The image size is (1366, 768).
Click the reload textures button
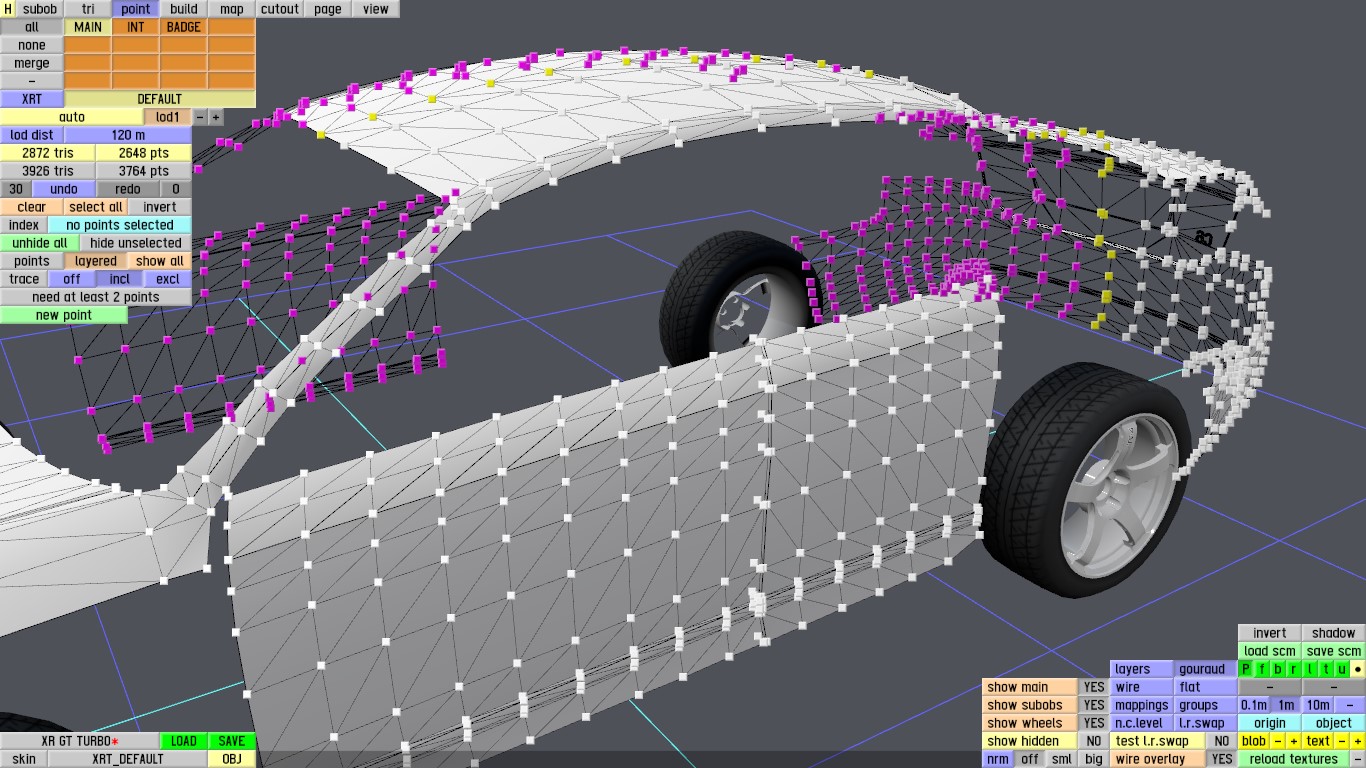[x=1294, y=759]
